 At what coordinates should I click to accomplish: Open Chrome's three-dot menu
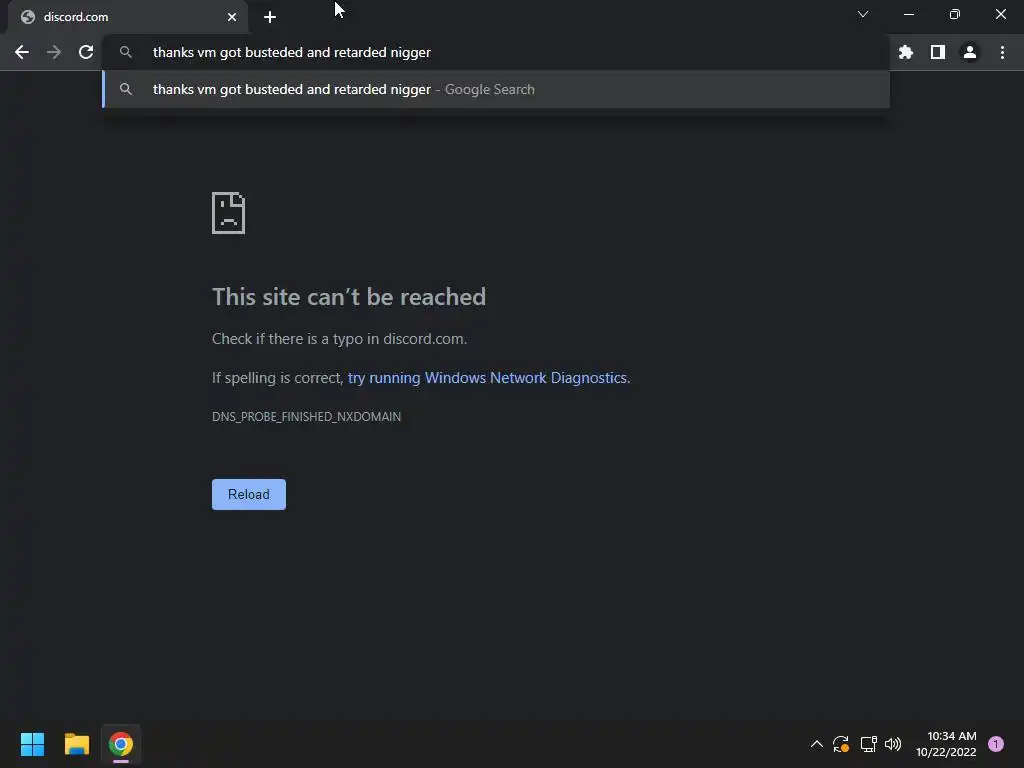[1002, 52]
